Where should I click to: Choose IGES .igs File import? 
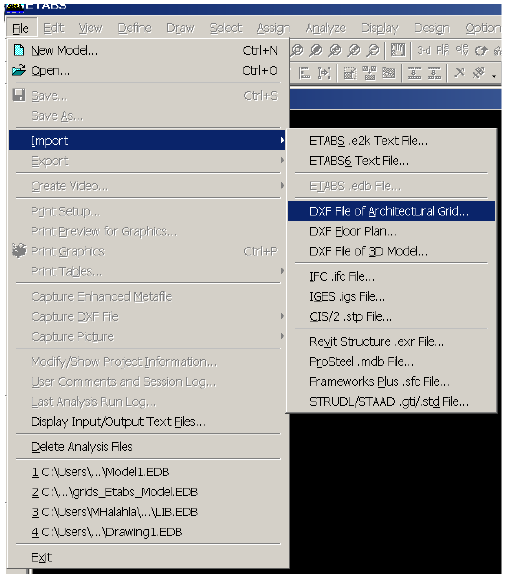391,297
